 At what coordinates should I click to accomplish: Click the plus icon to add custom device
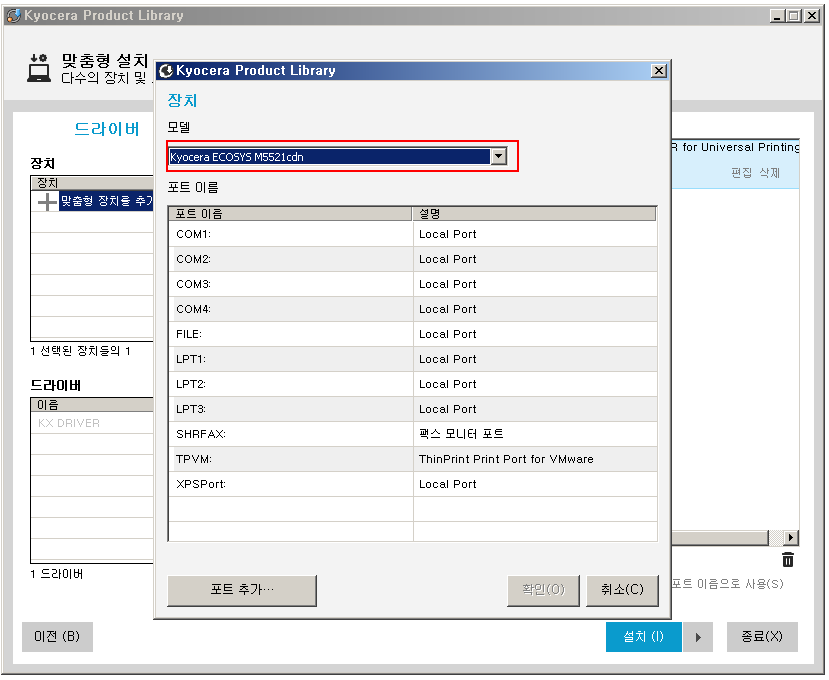47,201
